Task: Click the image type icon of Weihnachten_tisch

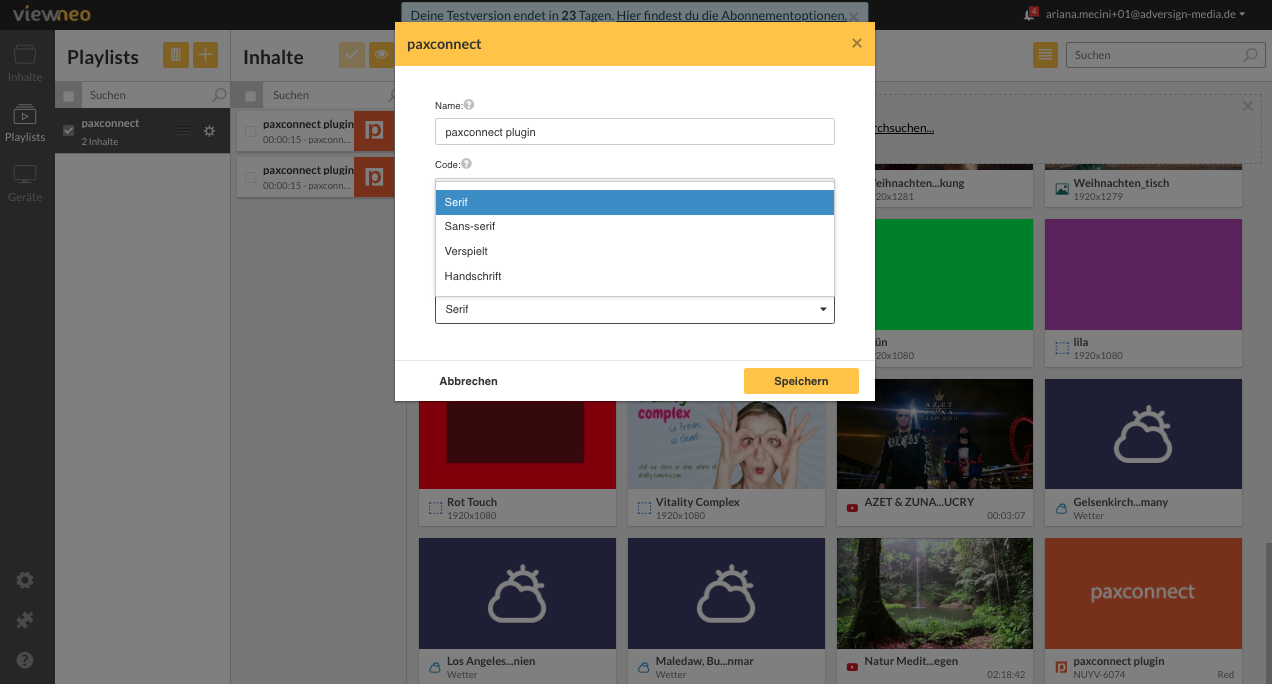Action: pyautogui.click(x=1062, y=188)
